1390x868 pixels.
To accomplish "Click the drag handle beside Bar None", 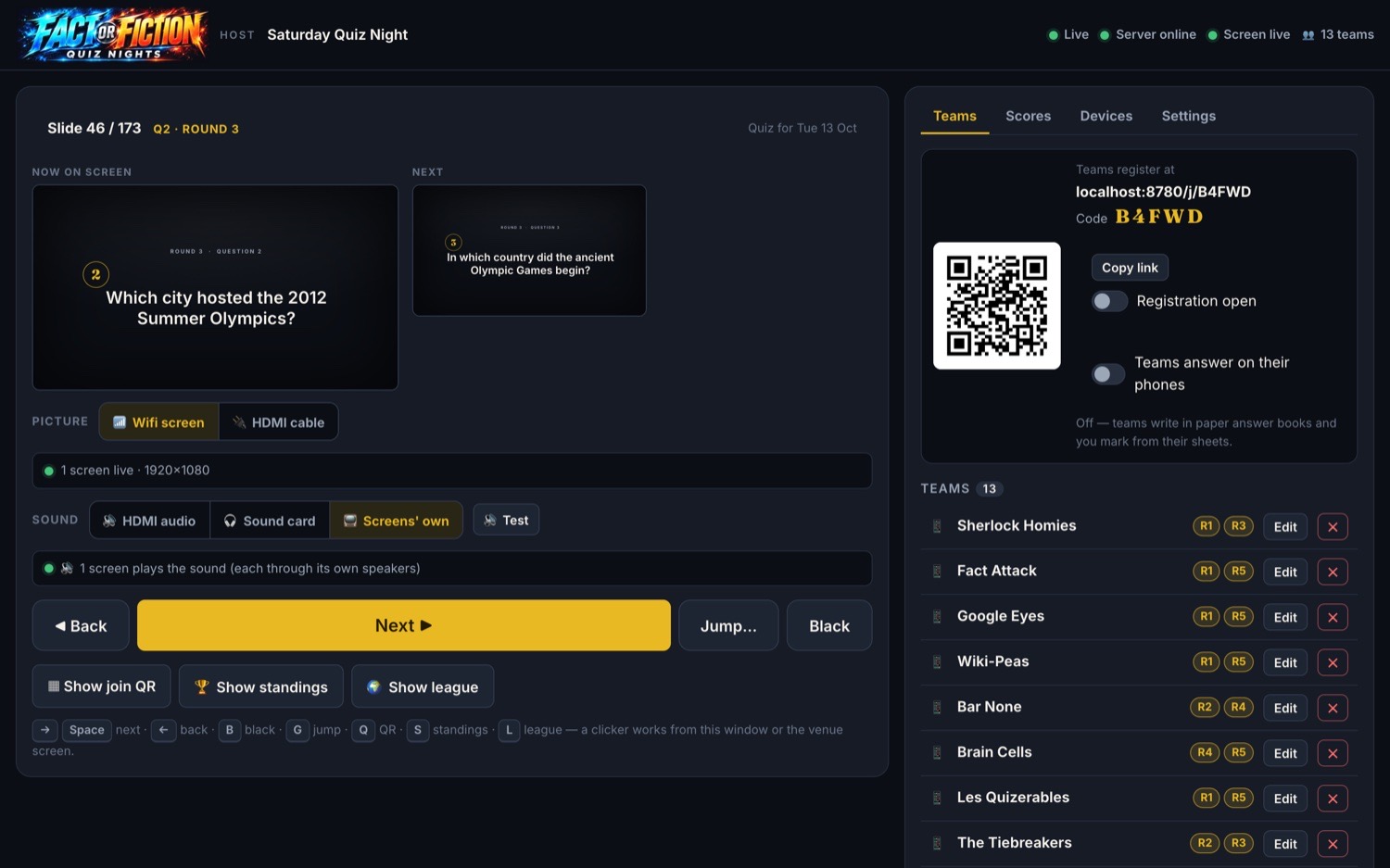I will 937,708.
